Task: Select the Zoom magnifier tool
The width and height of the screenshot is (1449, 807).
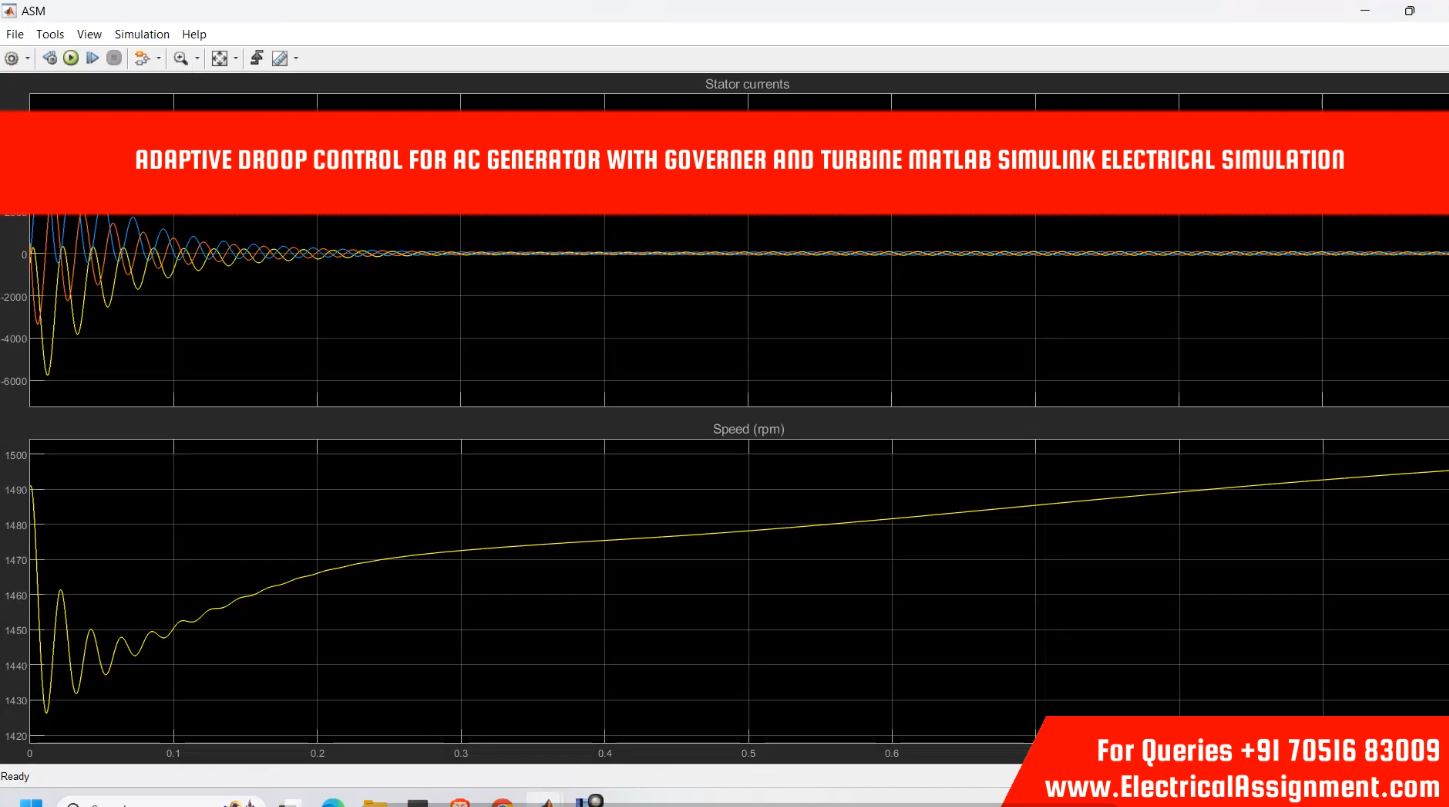Action: (180, 58)
